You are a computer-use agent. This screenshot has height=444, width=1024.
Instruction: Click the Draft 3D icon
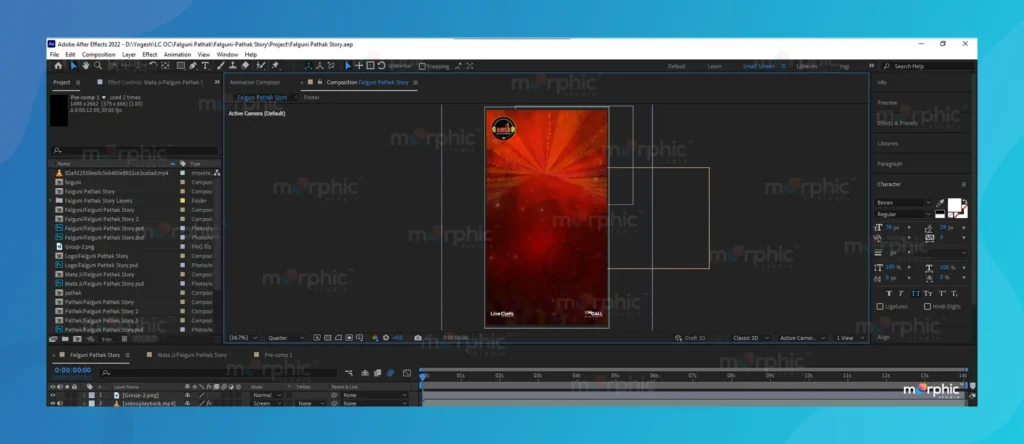[x=679, y=338]
